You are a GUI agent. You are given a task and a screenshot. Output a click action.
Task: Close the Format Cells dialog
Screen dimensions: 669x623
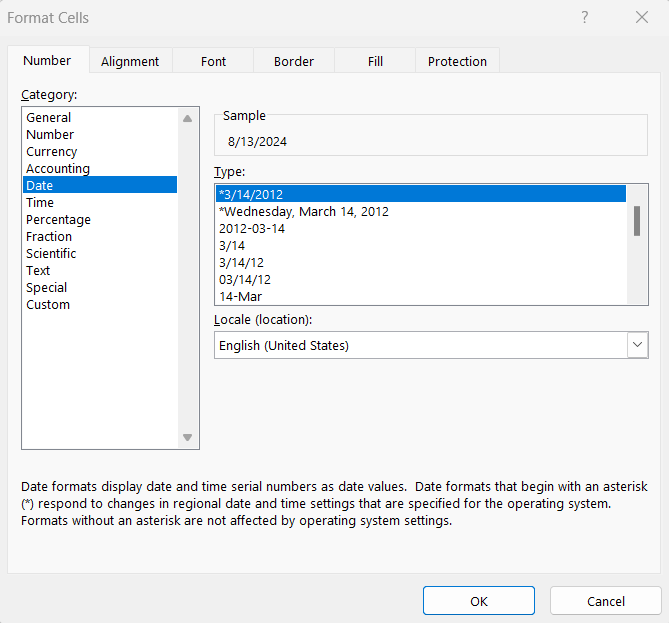(x=642, y=17)
